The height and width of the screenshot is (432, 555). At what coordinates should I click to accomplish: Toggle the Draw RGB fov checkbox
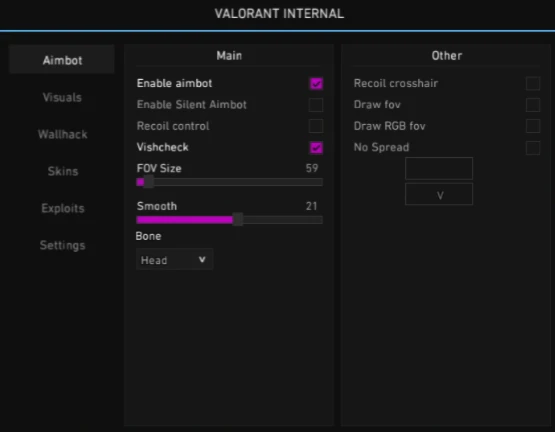[533, 126]
